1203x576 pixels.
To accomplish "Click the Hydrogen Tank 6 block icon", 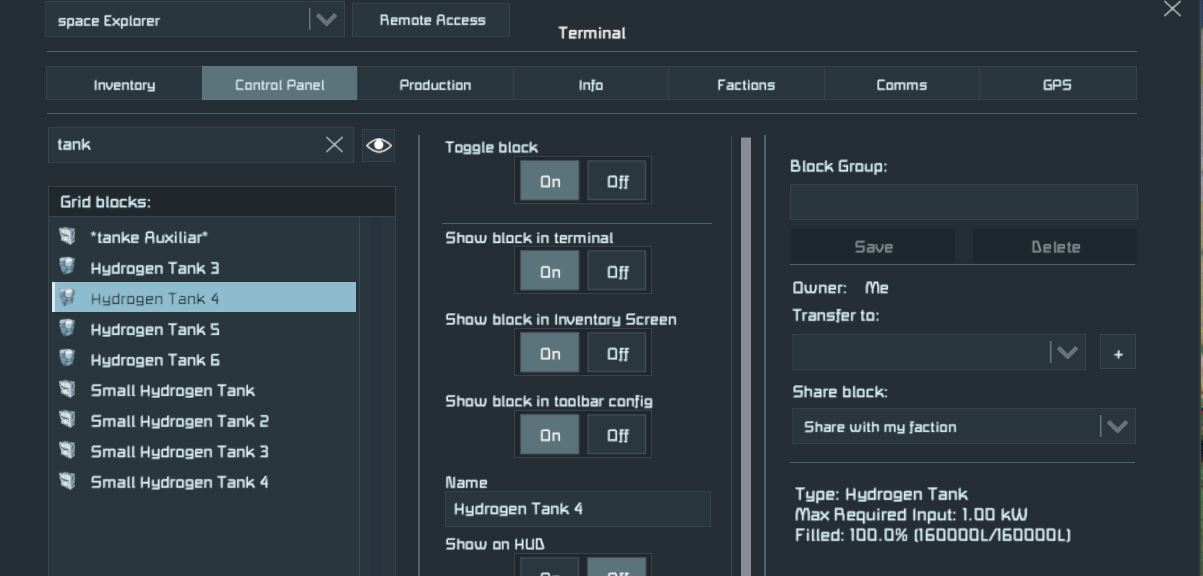I will click(67, 359).
